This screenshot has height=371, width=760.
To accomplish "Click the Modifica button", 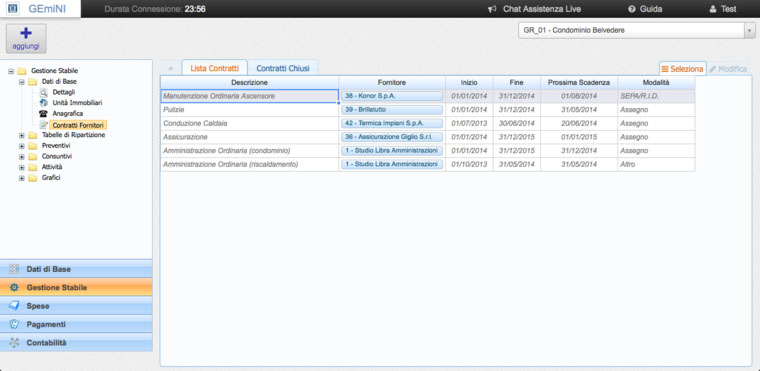I will point(728,69).
